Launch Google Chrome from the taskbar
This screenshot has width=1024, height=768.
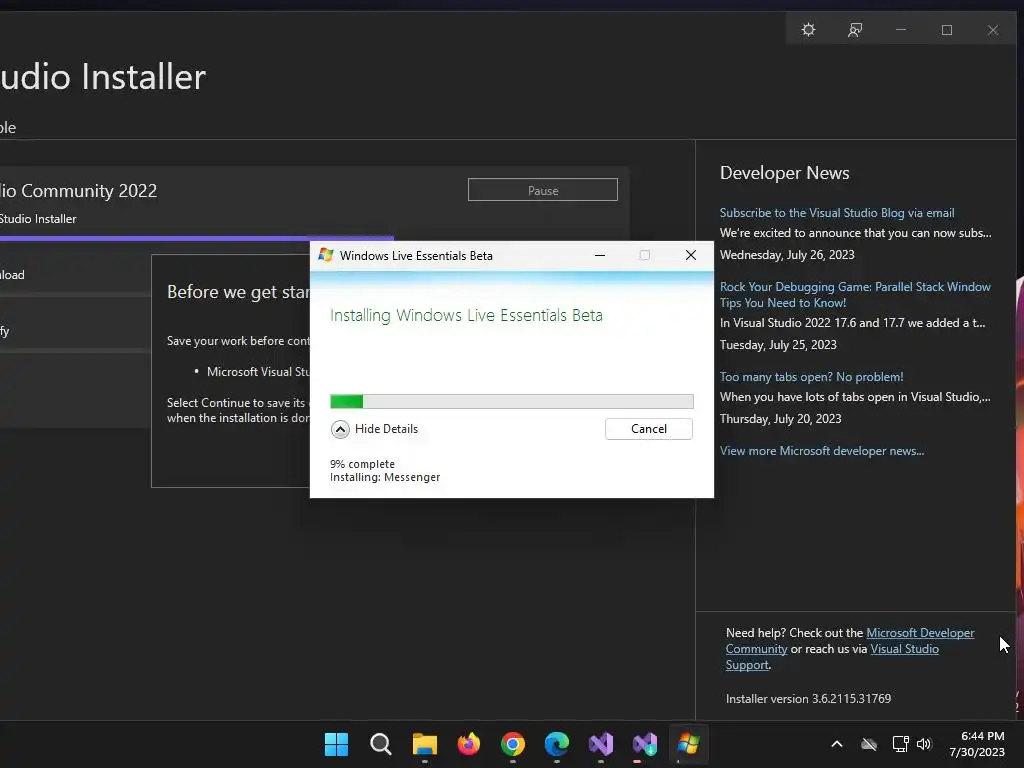pyautogui.click(x=513, y=744)
